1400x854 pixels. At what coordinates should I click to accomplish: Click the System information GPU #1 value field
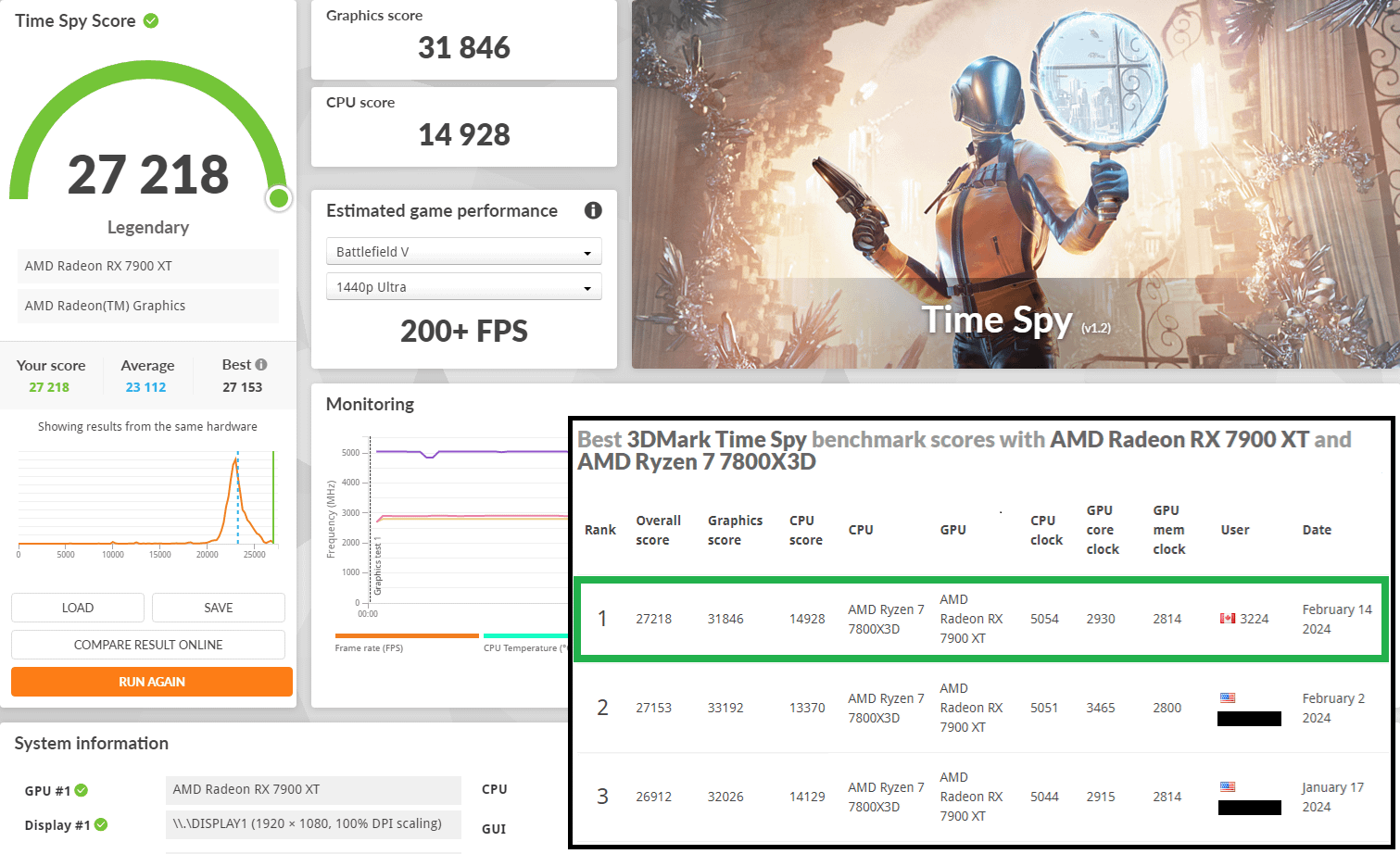[x=313, y=790]
